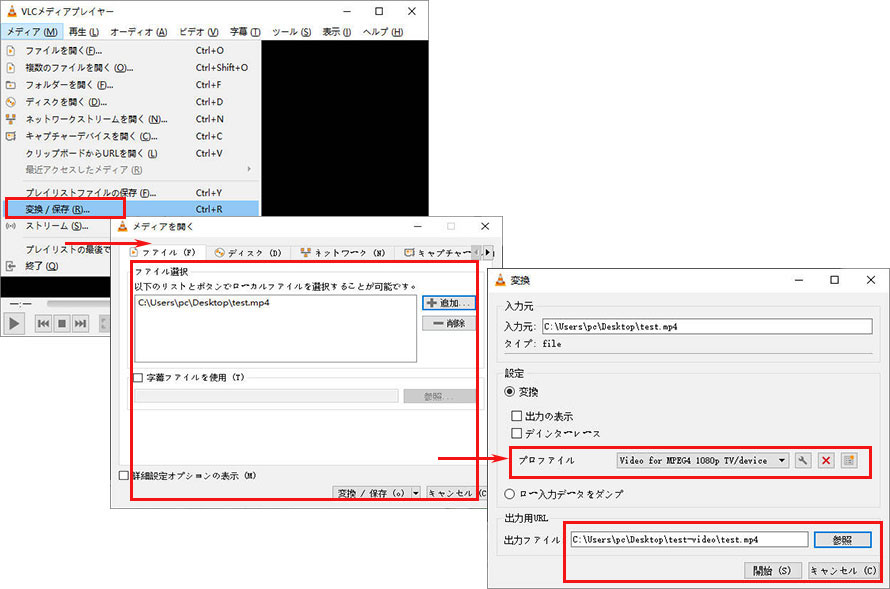Viewport: 890px width, 589px height.
Task: Click the 入力元 path field
Action: click(x=707, y=326)
